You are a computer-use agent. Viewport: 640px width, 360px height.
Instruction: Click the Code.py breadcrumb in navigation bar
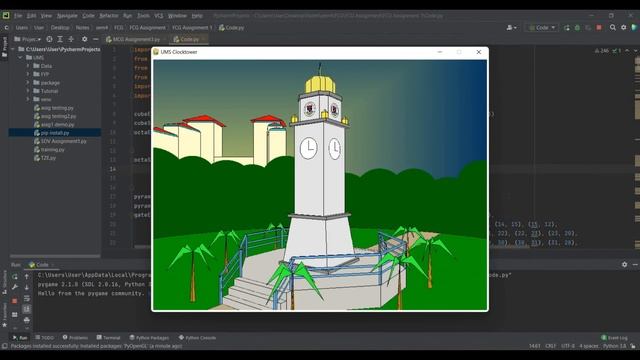tap(231, 28)
